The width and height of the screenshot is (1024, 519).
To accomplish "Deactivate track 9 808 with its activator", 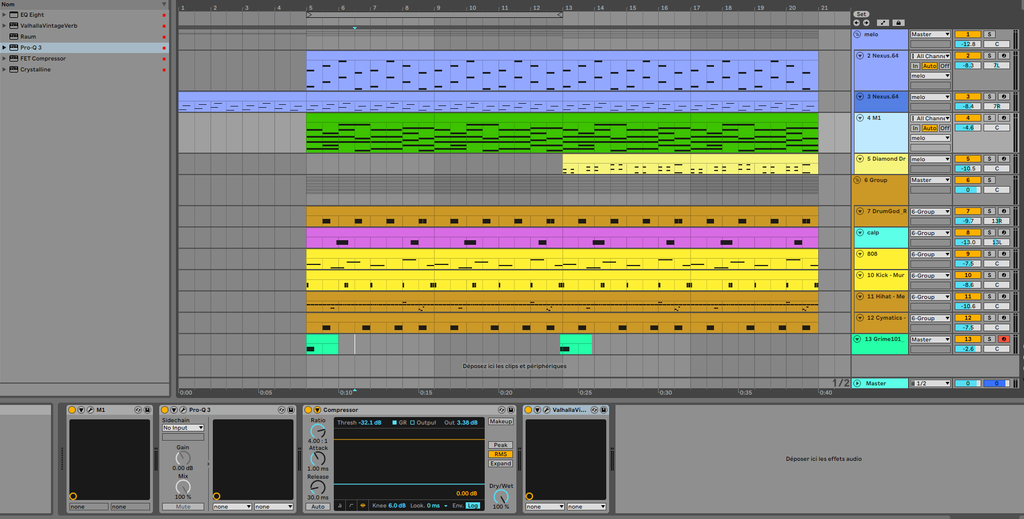I will click(968, 254).
